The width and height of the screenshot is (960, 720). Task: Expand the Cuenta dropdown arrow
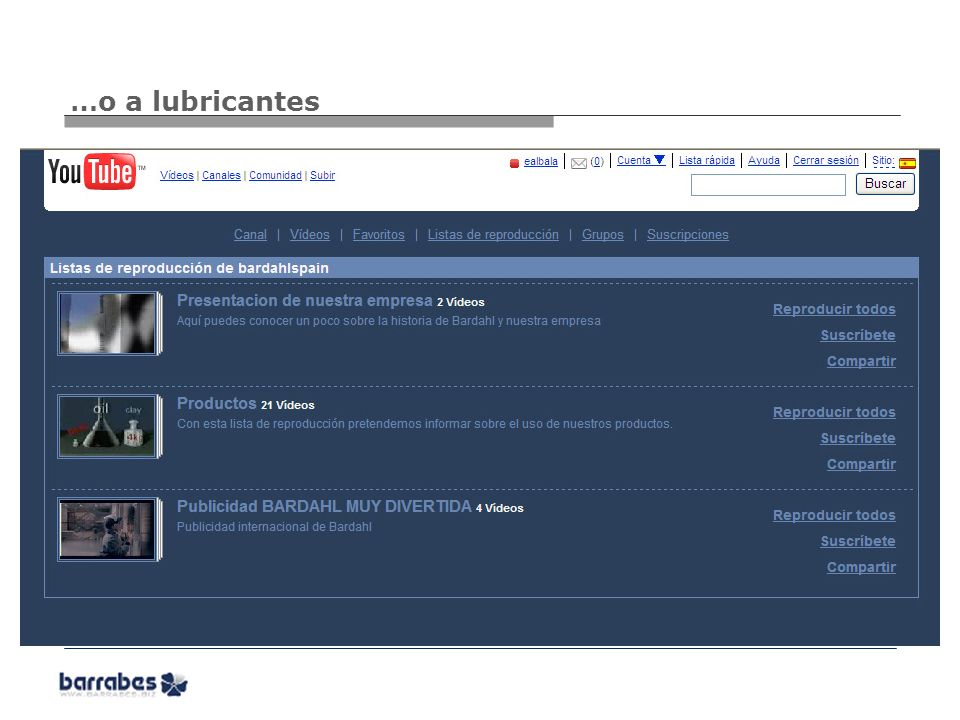[x=659, y=160]
